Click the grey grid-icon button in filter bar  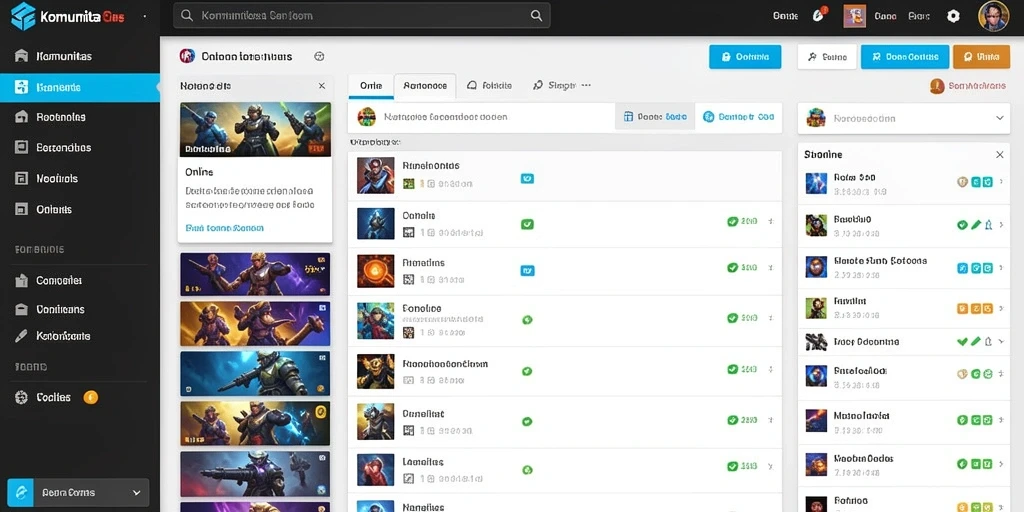(654, 117)
